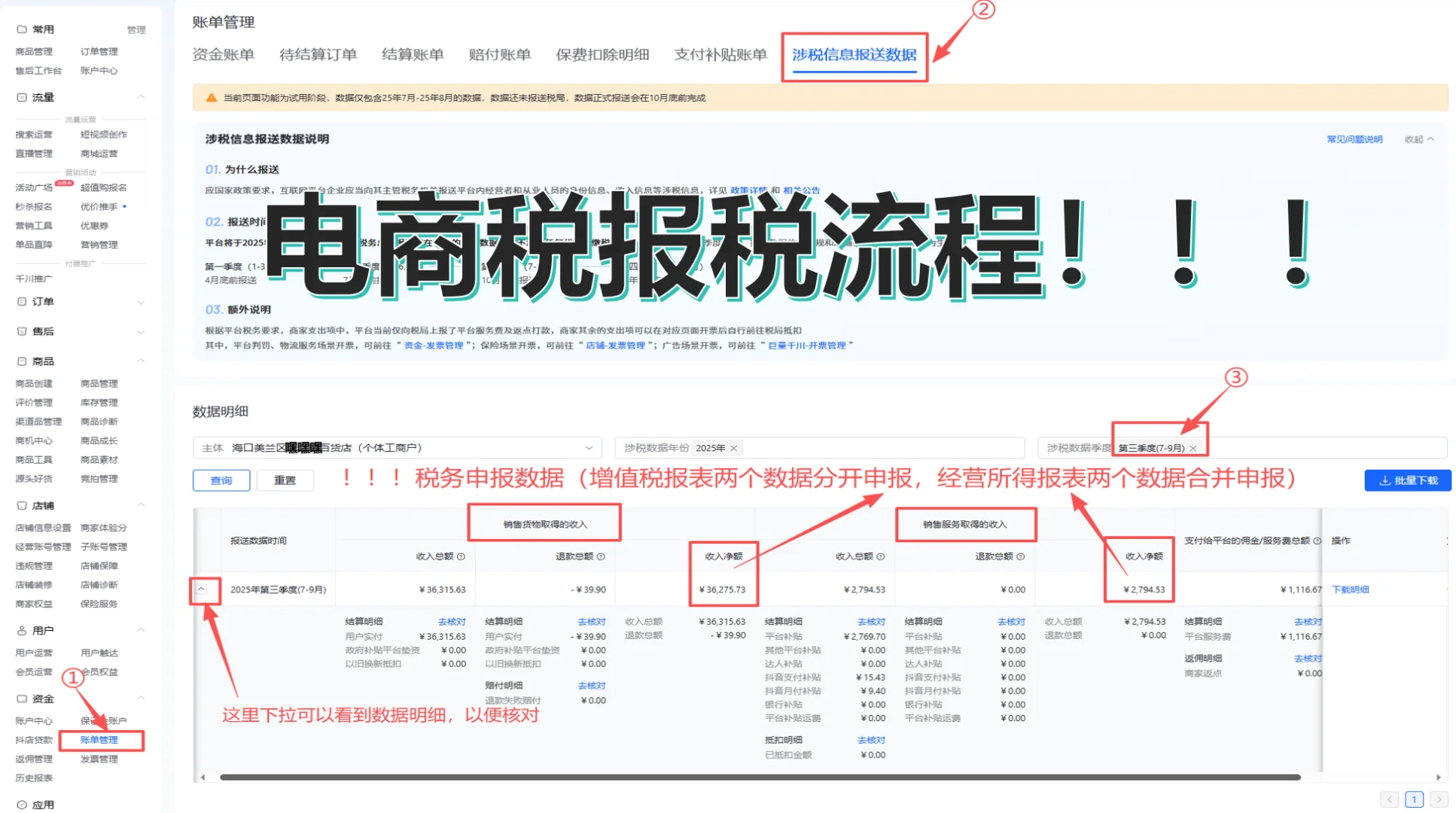Screen dimensions: 1456x813
Task: Select the 订单 (Orders) sidebar icon
Action: point(20,301)
